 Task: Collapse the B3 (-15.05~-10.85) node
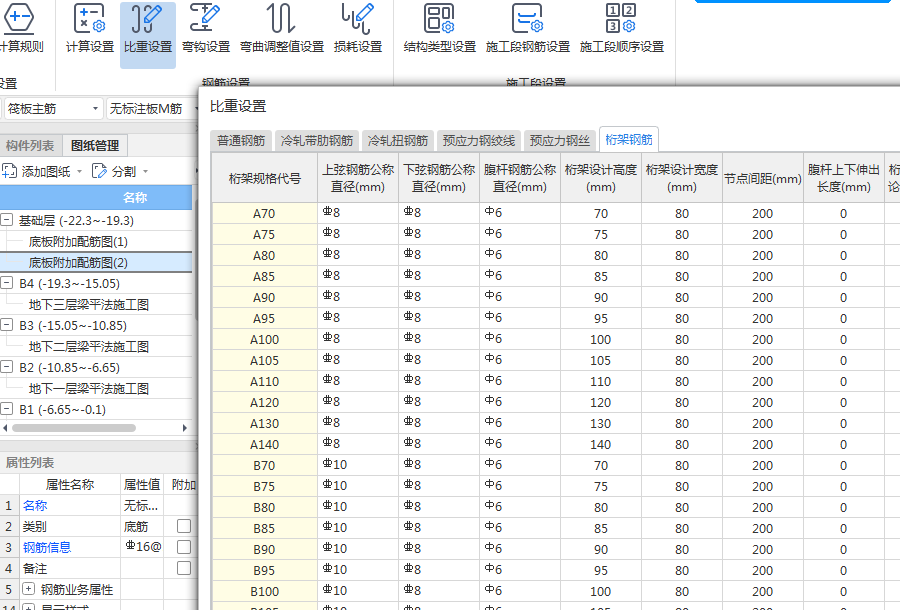[6, 325]
